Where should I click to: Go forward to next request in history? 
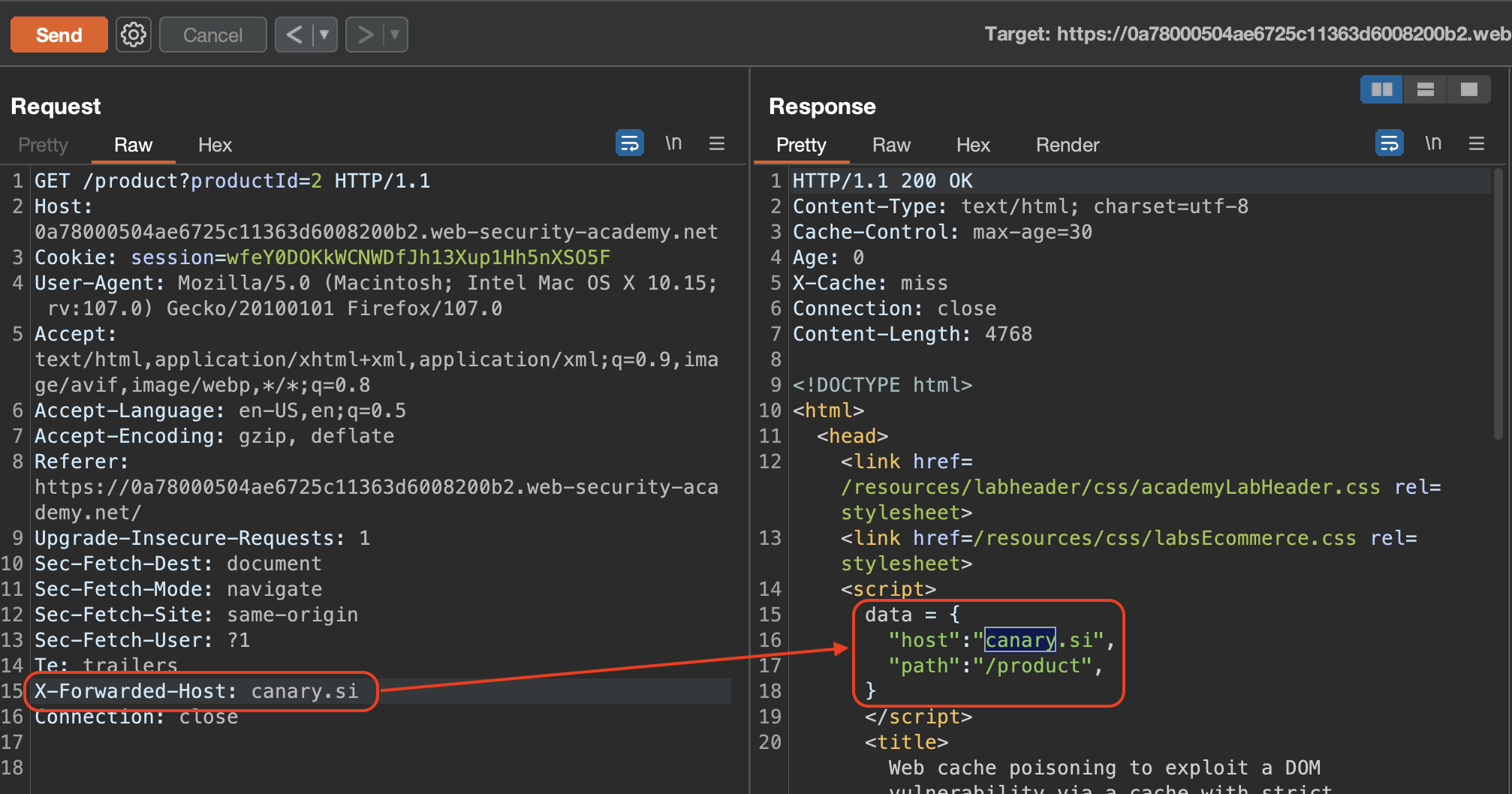click(366, 35)
